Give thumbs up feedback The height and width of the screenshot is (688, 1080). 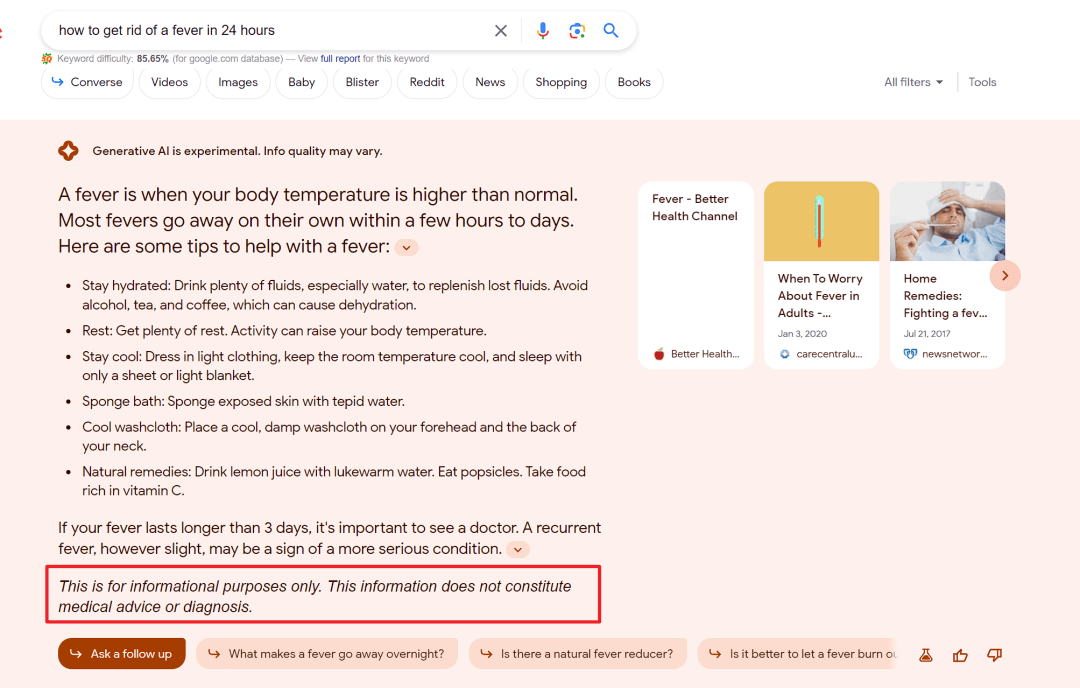click(960, 656)
